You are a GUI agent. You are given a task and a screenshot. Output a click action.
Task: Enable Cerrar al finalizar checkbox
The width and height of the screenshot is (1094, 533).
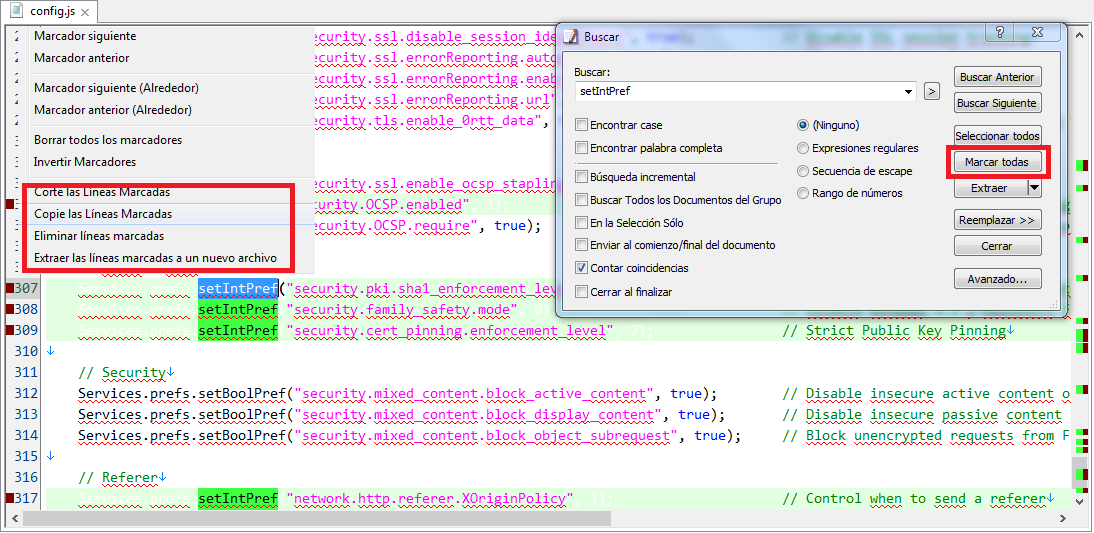pyautogui.click(x=581, y=292)
